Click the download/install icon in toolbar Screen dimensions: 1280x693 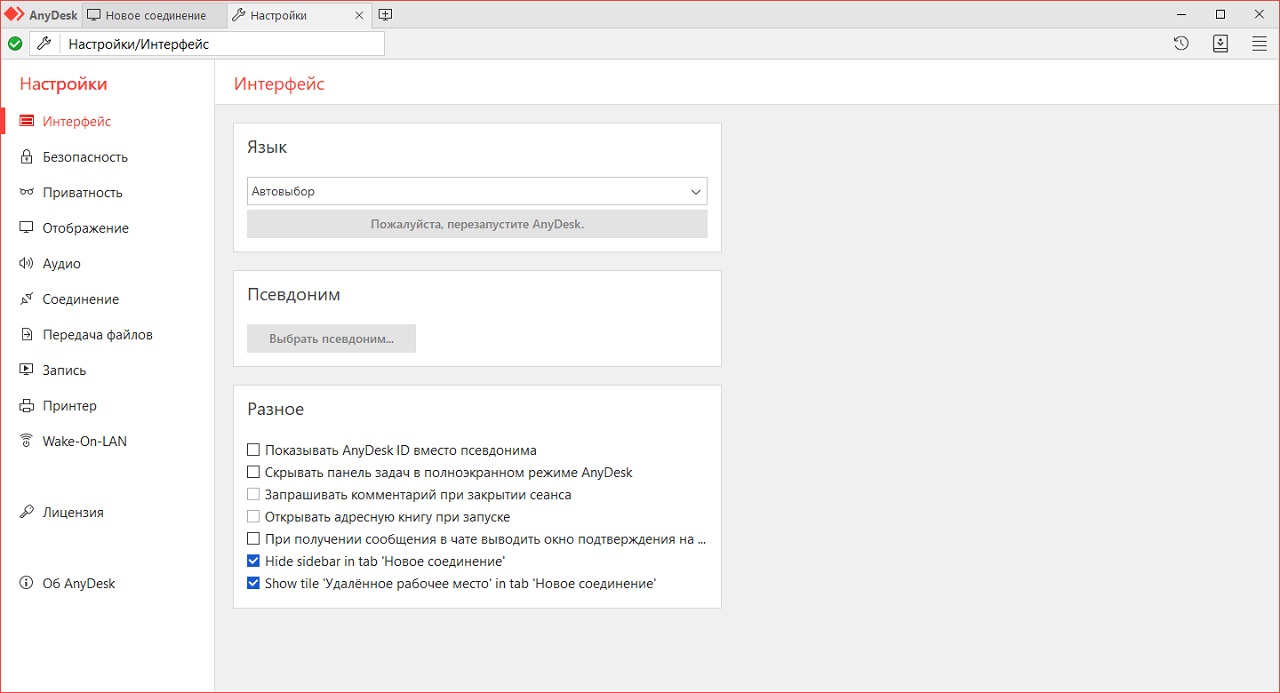pyautogui.click(x=1220, y=44)
